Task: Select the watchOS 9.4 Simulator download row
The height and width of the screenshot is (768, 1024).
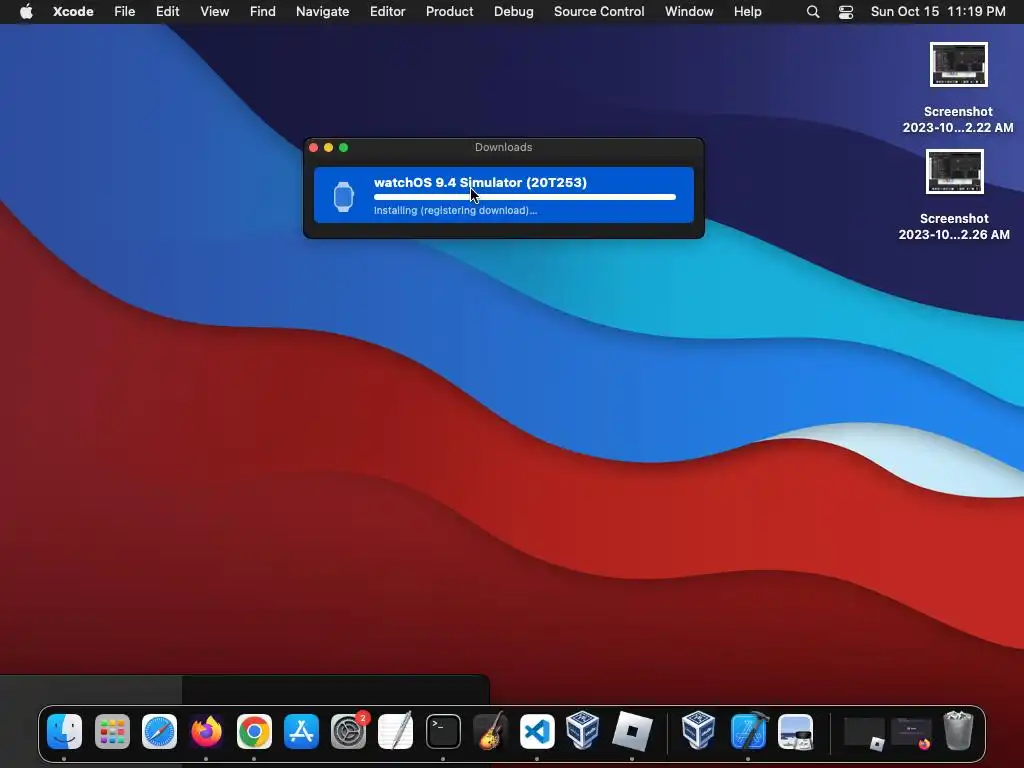Action: (504, 195)
